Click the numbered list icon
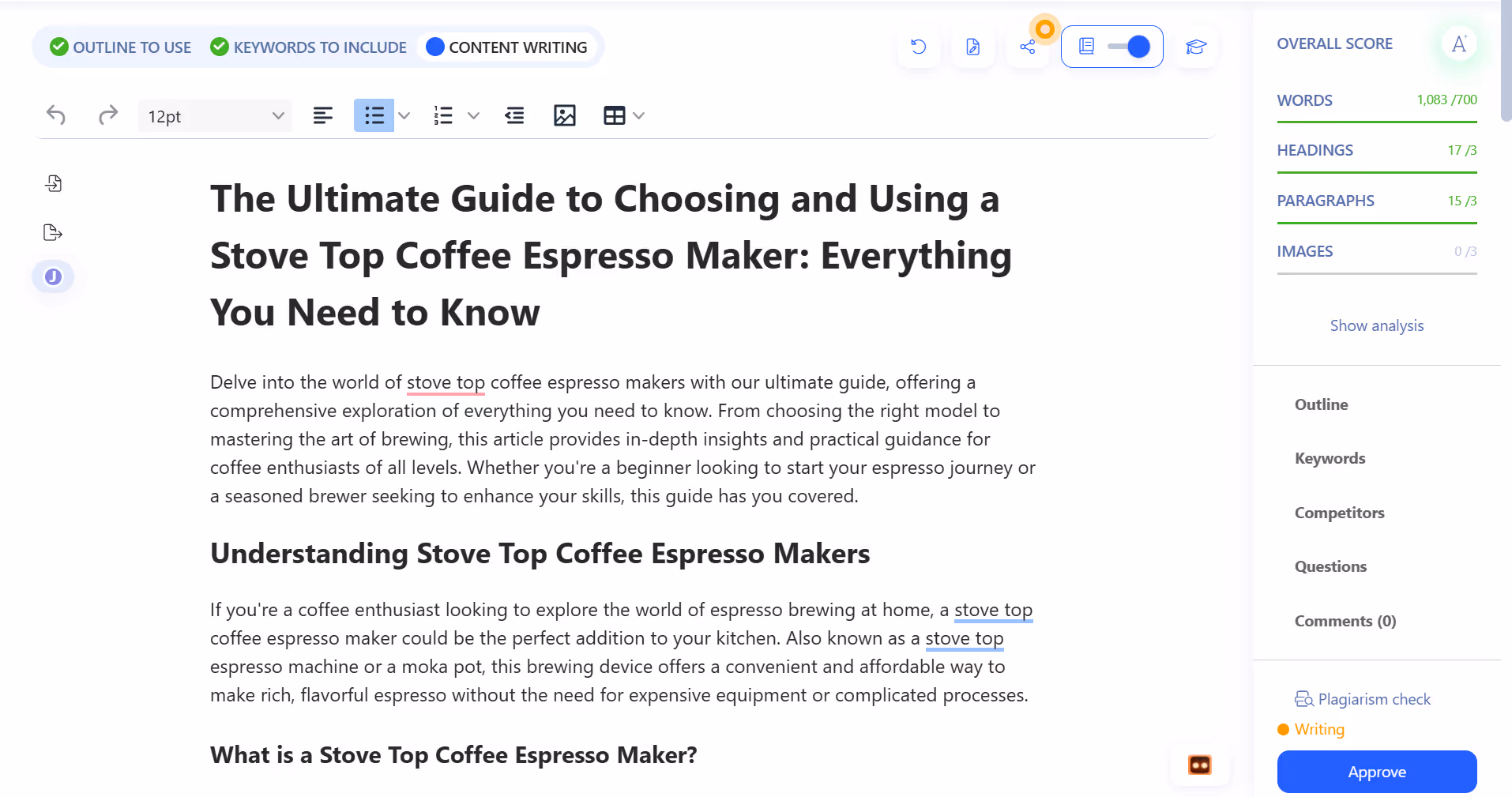This screenshot has width=1512, height=797. [x=443, y=116]
